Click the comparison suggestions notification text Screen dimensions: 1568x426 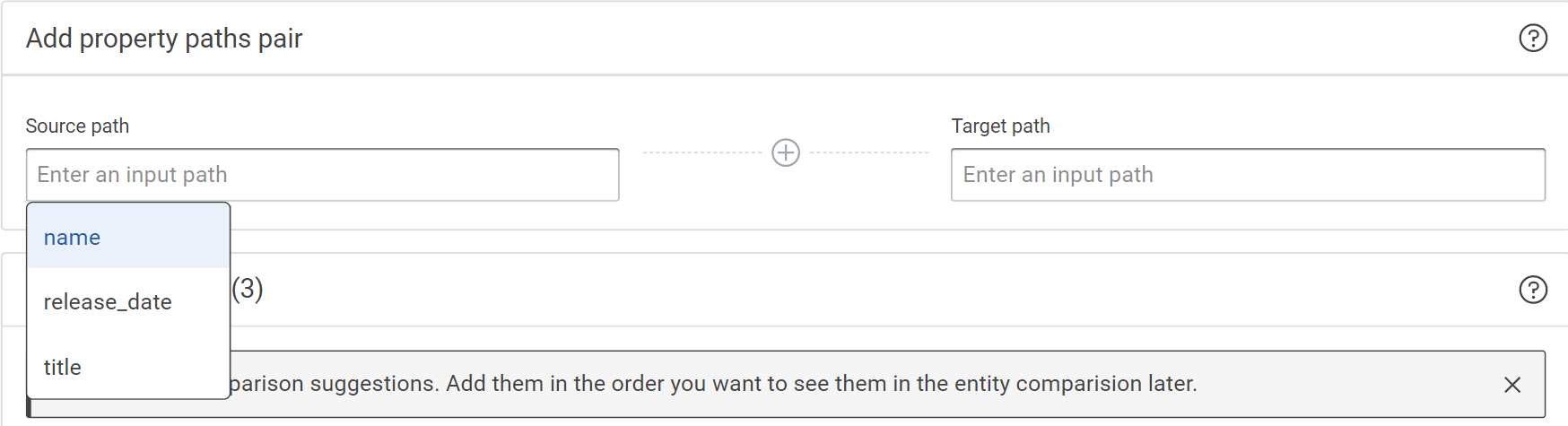[628, 384]
